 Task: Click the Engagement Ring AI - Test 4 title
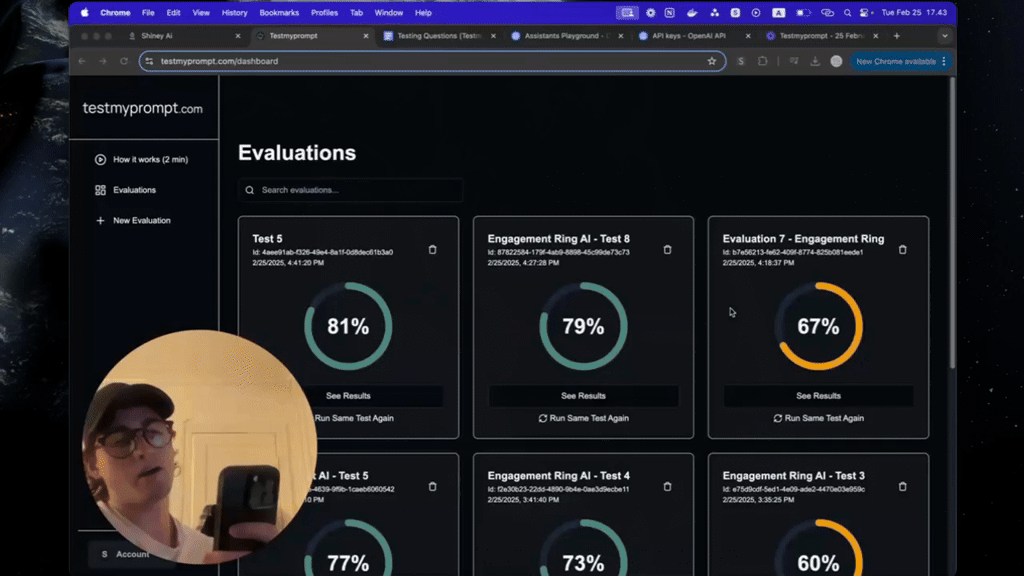[x=558, y=475]
